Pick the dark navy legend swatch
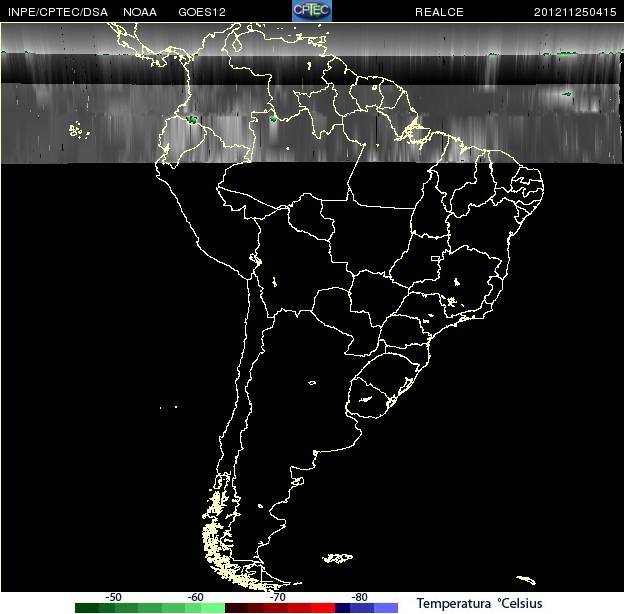624x614 pixels. point(343,608)
